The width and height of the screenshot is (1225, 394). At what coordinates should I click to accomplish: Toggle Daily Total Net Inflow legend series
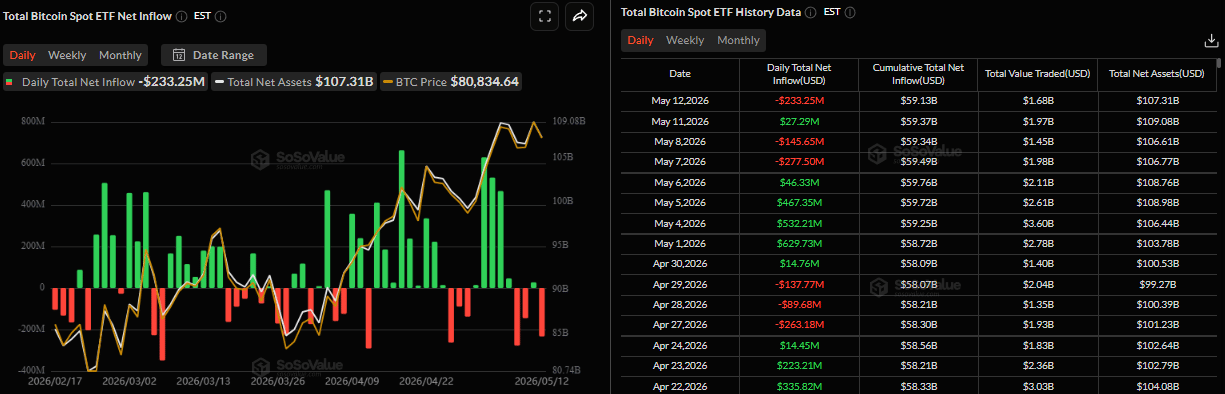click(105, 82)
